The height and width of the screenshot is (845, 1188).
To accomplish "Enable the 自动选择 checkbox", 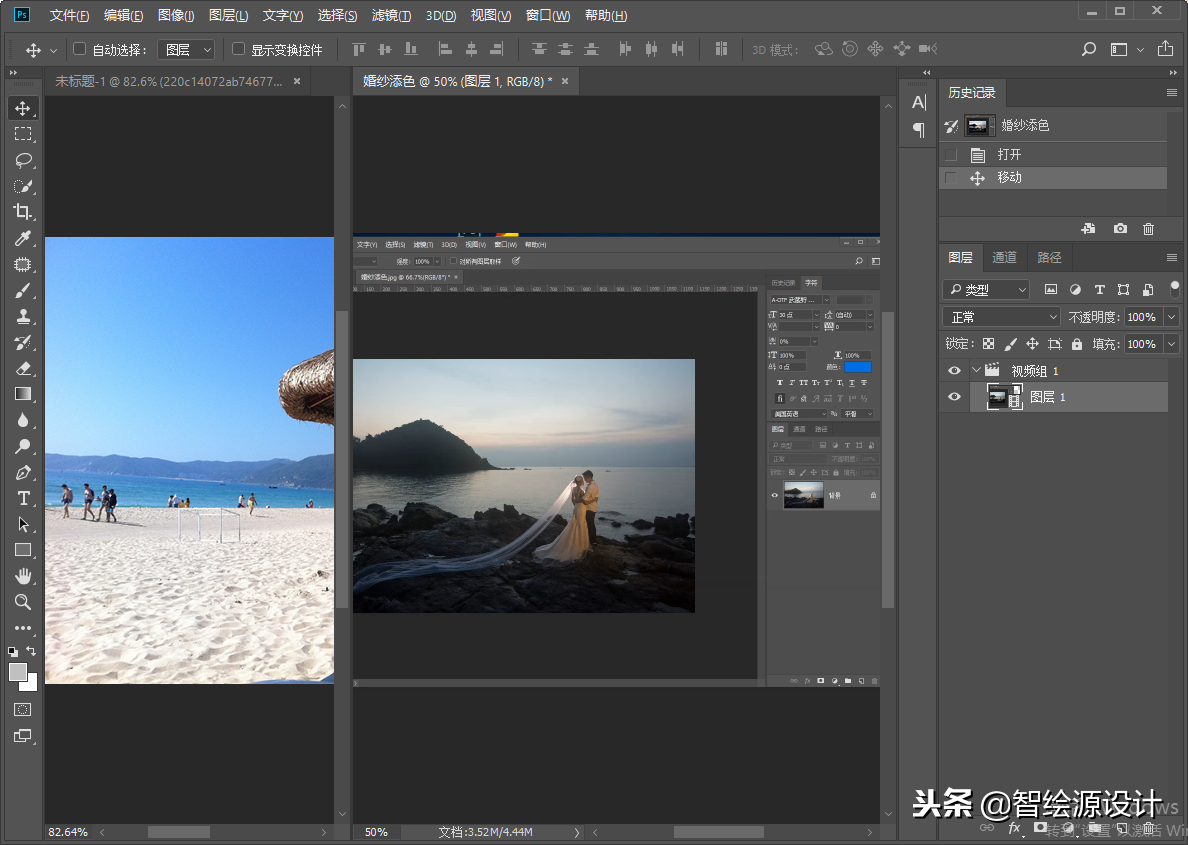I will tap(80, 49).
